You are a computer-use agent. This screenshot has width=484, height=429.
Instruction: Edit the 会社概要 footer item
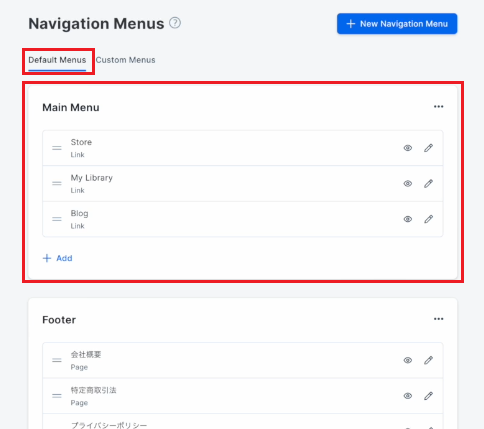point(428,360)
